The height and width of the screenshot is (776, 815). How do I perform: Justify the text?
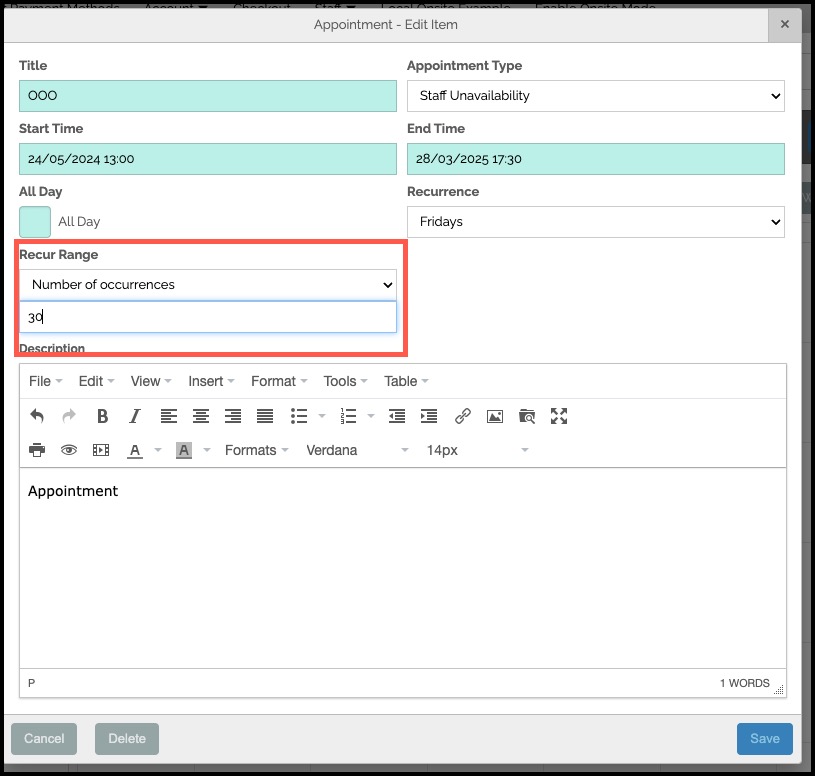click(265, 416)
